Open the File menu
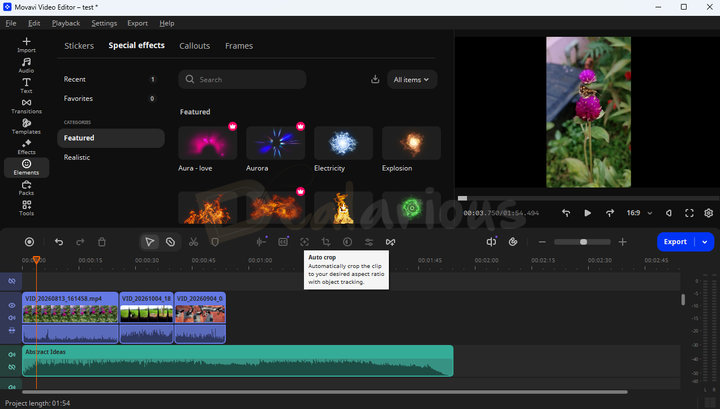The height and width of the screenshot is (409, 720). click(x=11, y=23)
